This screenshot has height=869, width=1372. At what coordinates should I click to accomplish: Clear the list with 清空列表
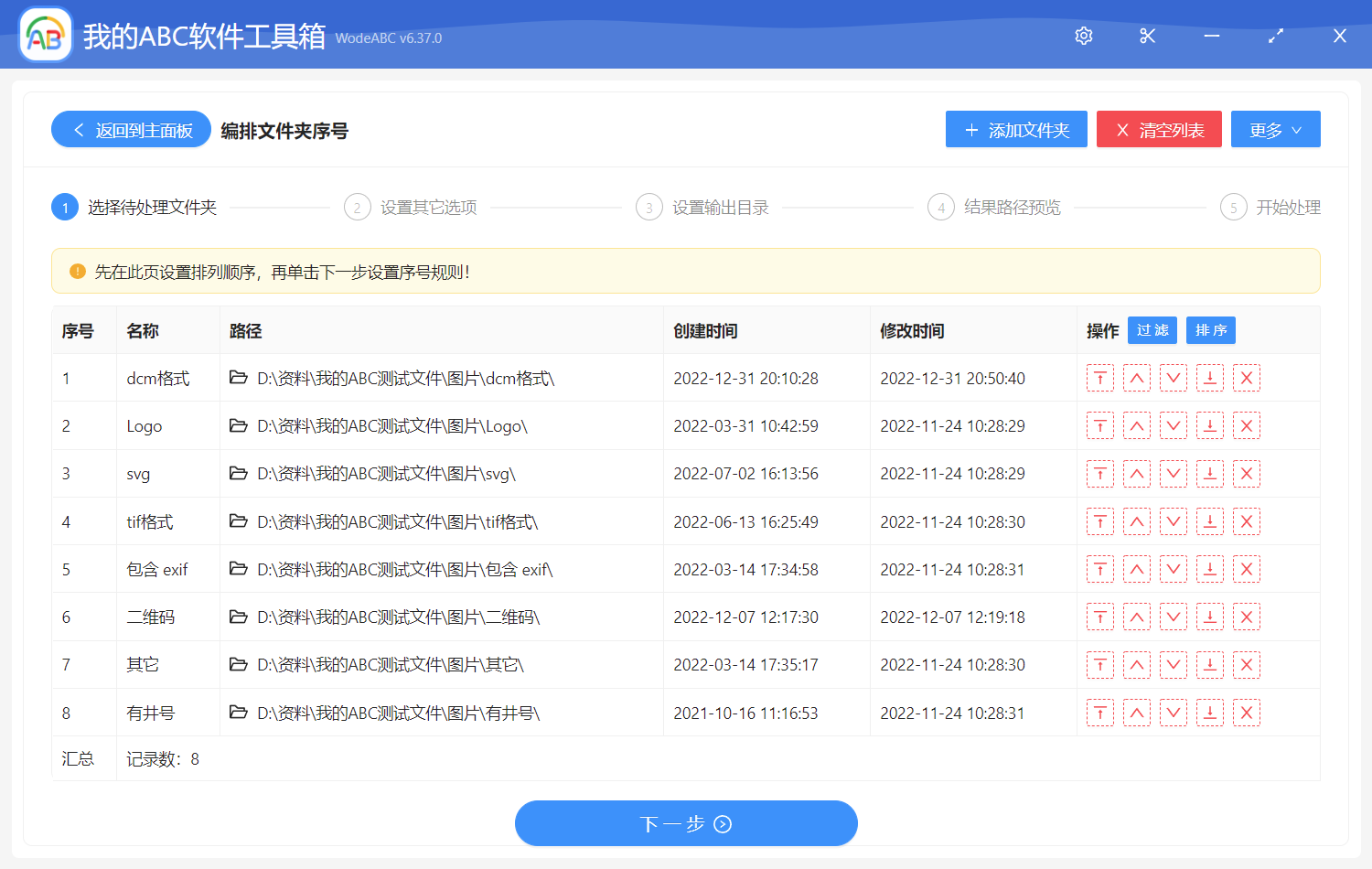coord(1159,130)
